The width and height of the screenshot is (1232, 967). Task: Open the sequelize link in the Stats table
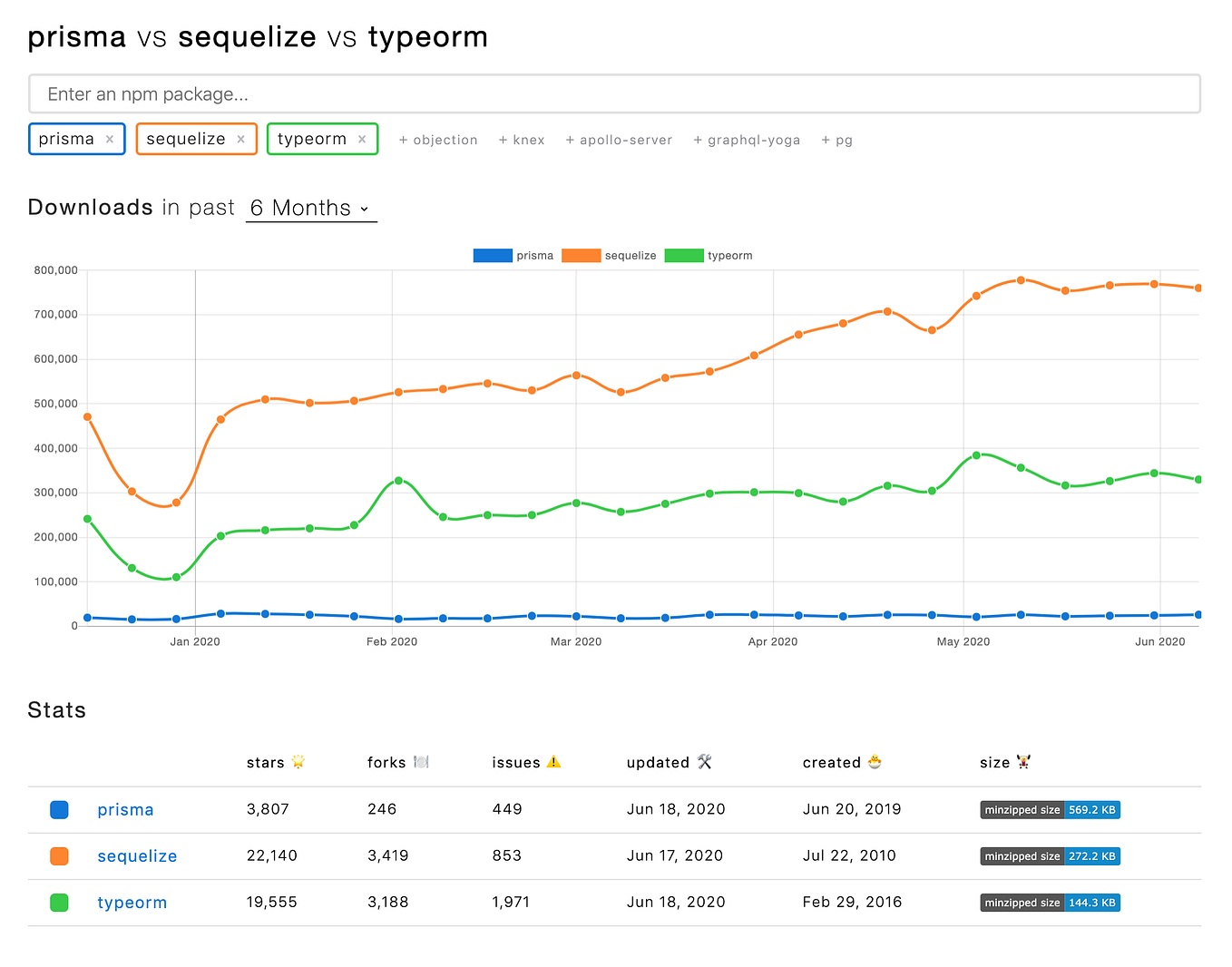tap(137, 855)
